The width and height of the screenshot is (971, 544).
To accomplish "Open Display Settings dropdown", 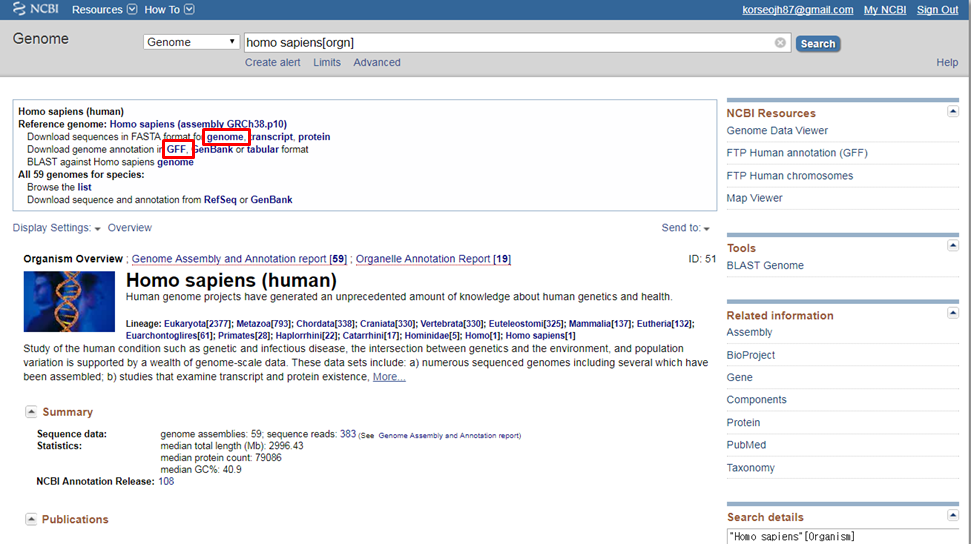I will coord(56,228).
